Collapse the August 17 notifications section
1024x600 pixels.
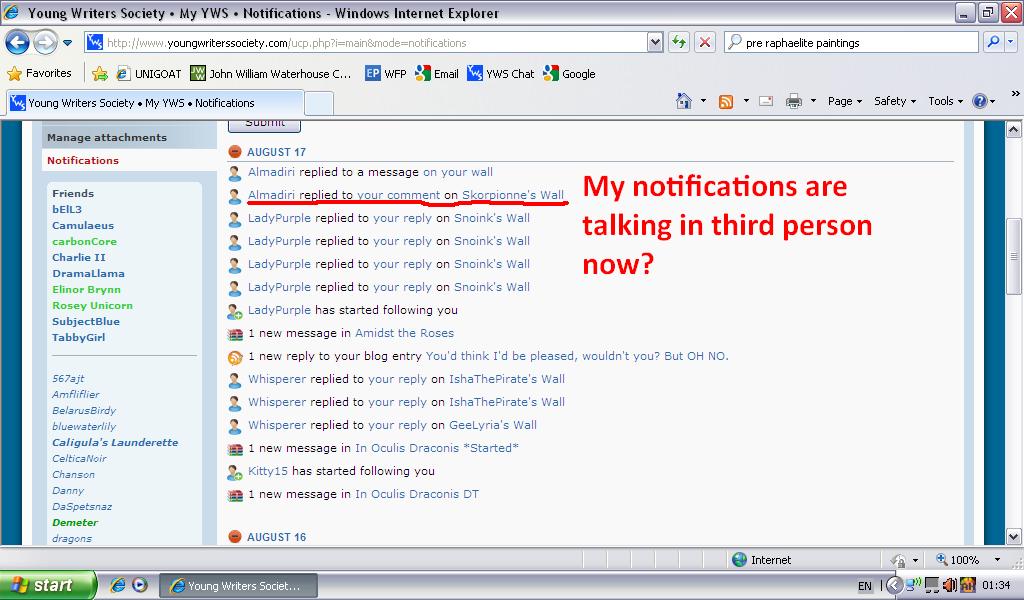click(x=235, y=152)
